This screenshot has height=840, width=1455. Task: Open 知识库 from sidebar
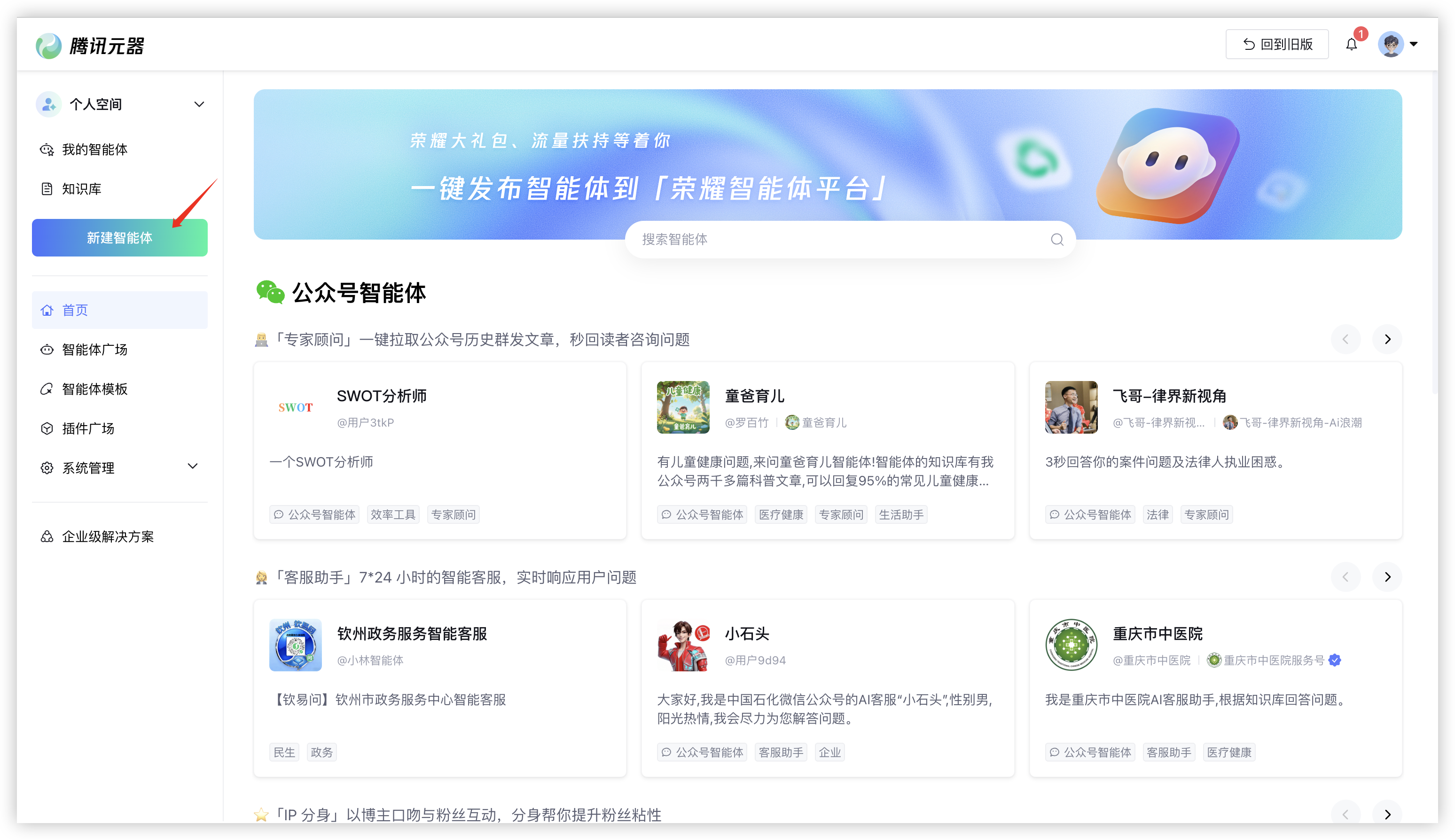pyautogui.click(x=81, y=189)
